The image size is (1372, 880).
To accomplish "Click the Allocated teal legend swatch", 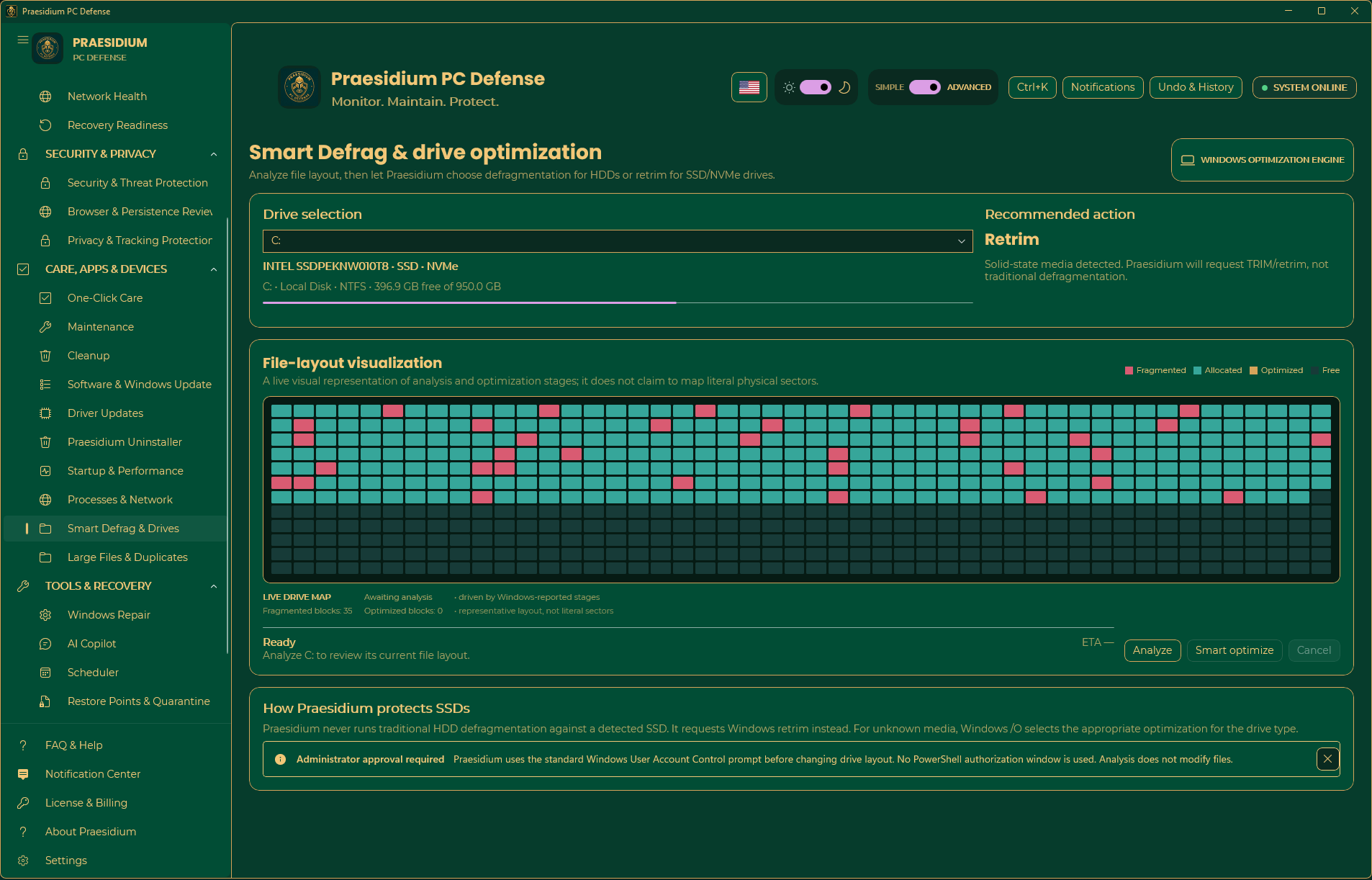I will (x=1197, y=371).
